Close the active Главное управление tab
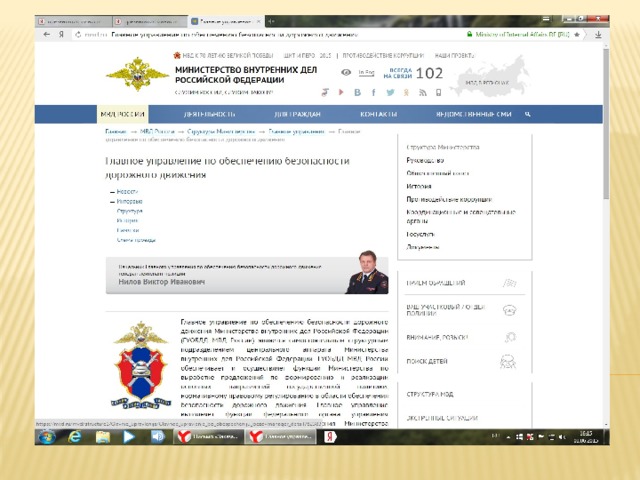The width and height of the screenshot is (640, 480). tap(258, 21)
